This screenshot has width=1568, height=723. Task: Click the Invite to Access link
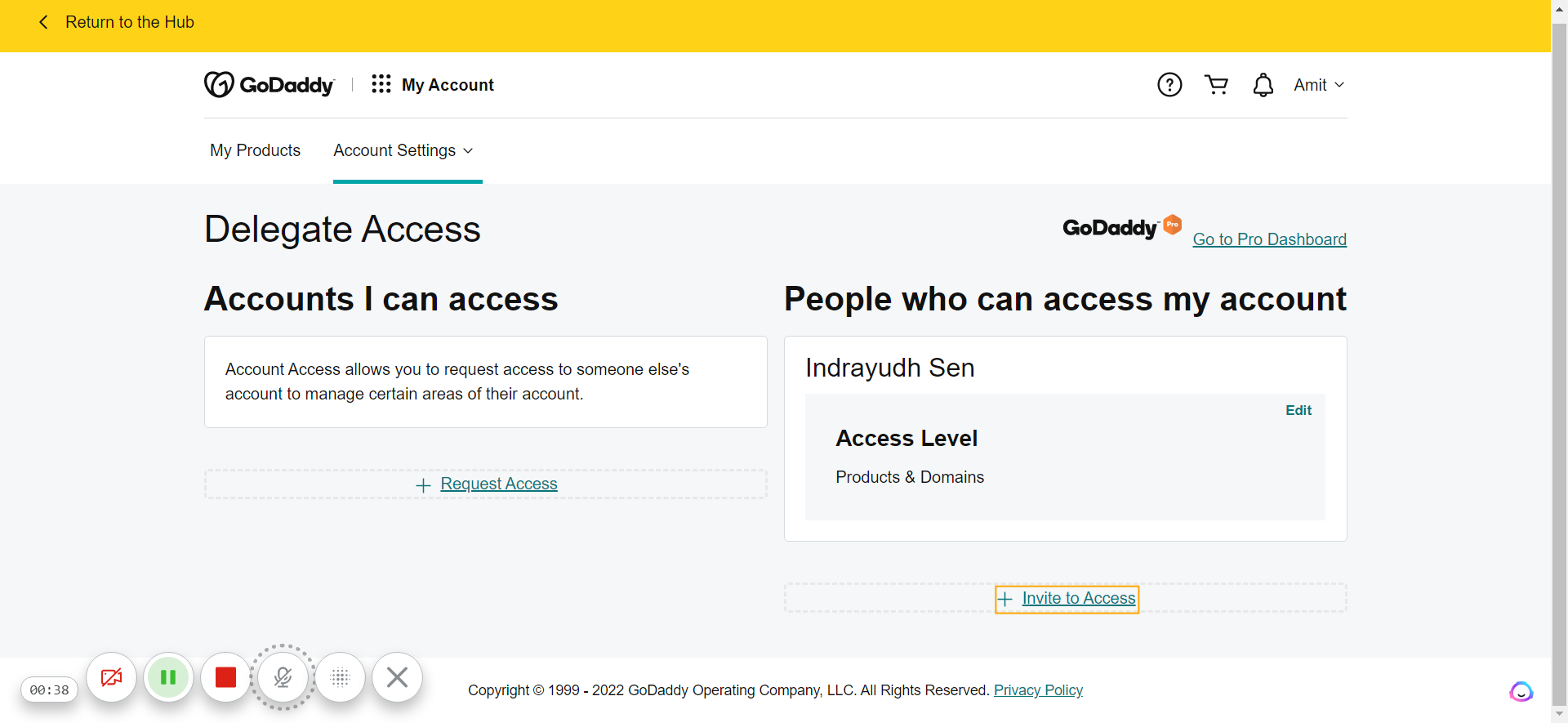point(1079,598)
